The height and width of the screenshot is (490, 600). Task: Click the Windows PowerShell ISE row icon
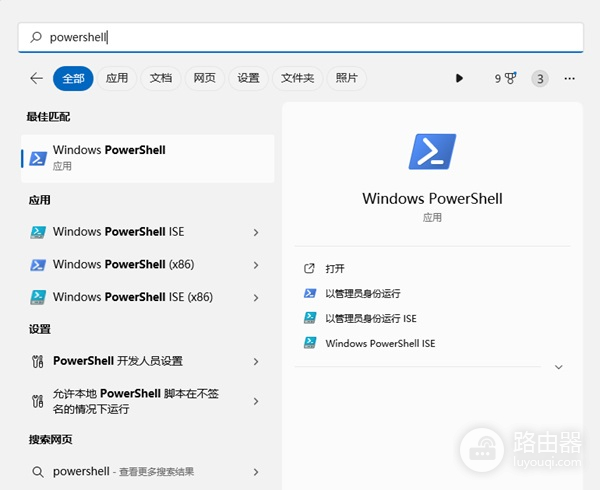click(x=38, y=232)
